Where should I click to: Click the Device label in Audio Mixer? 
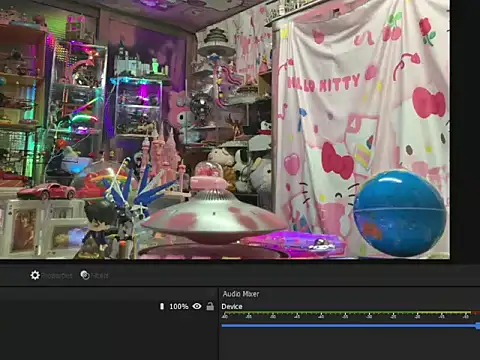(x=232, y=306)
